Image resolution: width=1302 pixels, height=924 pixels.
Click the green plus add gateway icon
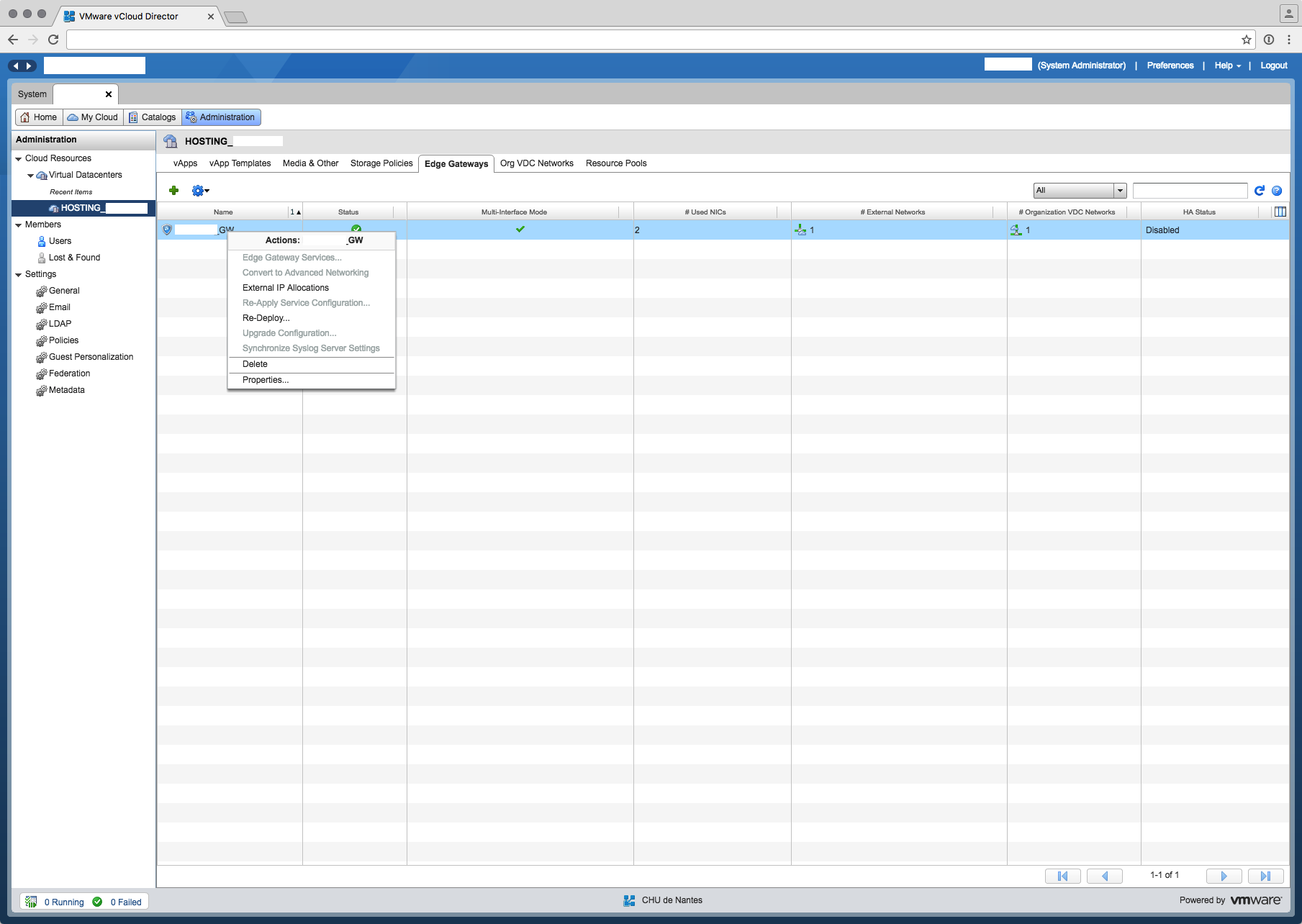(173, 191)
